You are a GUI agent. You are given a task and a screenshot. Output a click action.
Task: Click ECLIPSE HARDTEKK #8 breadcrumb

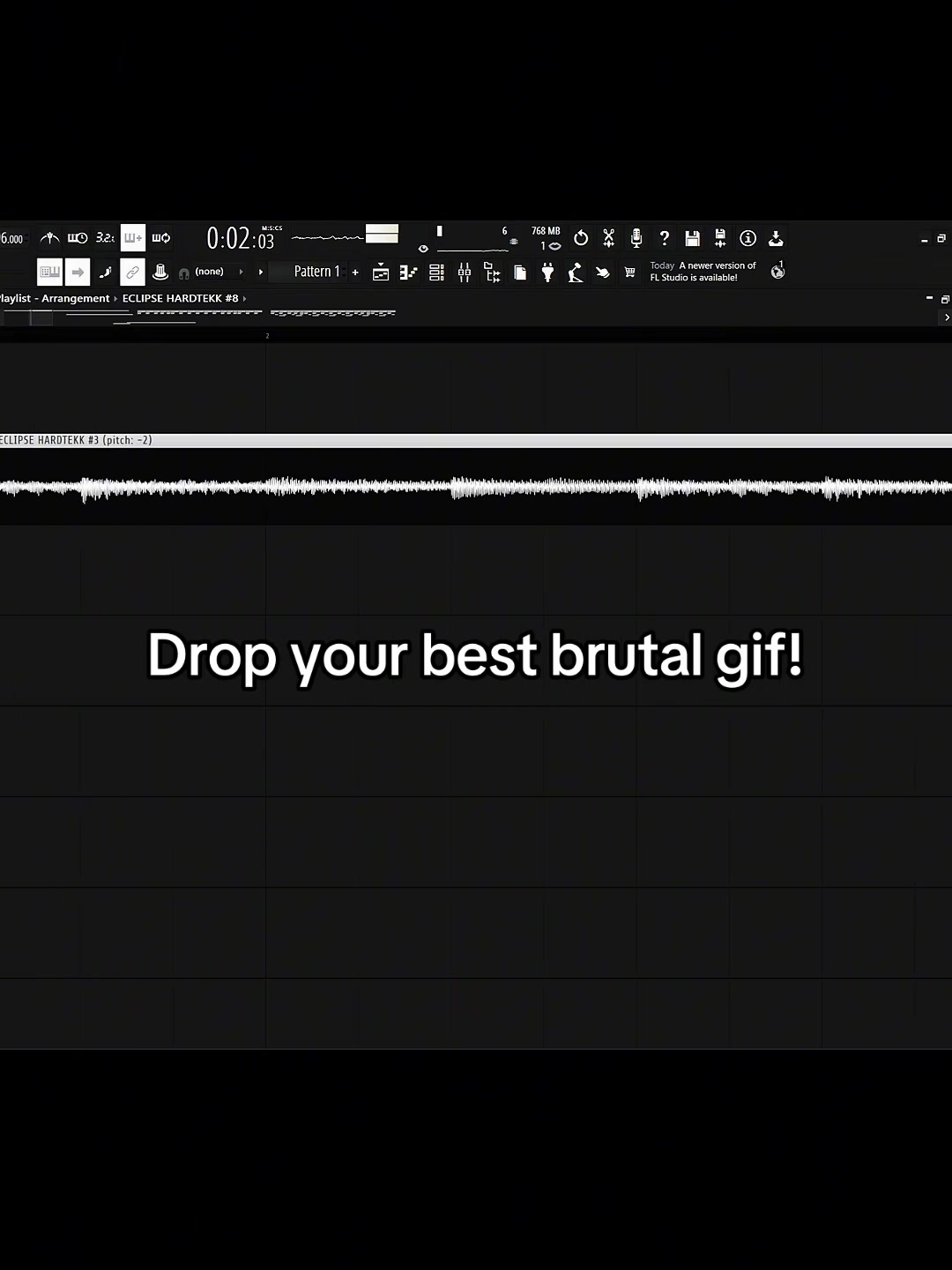(180, 298)
